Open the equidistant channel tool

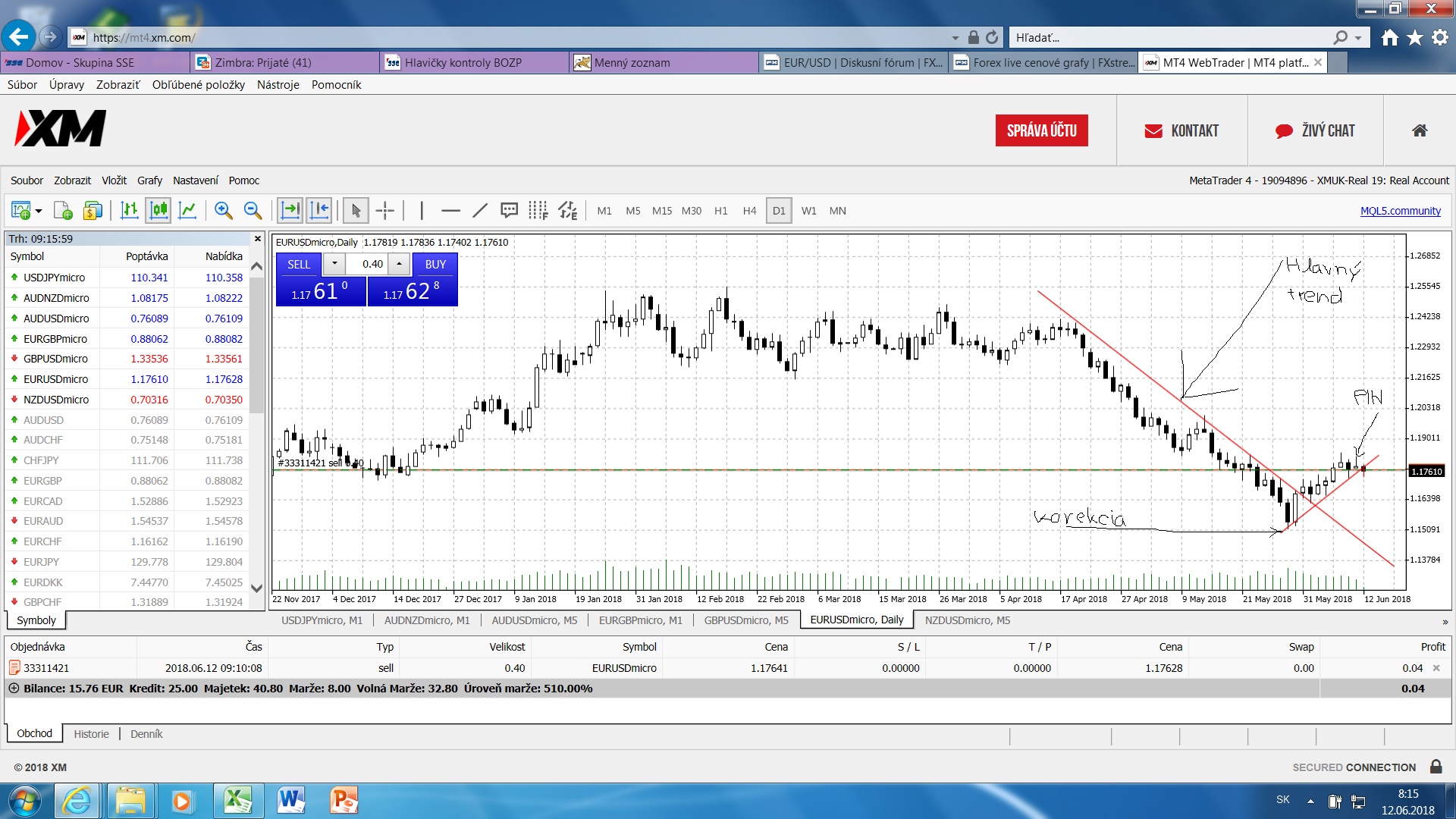point(567,211)
